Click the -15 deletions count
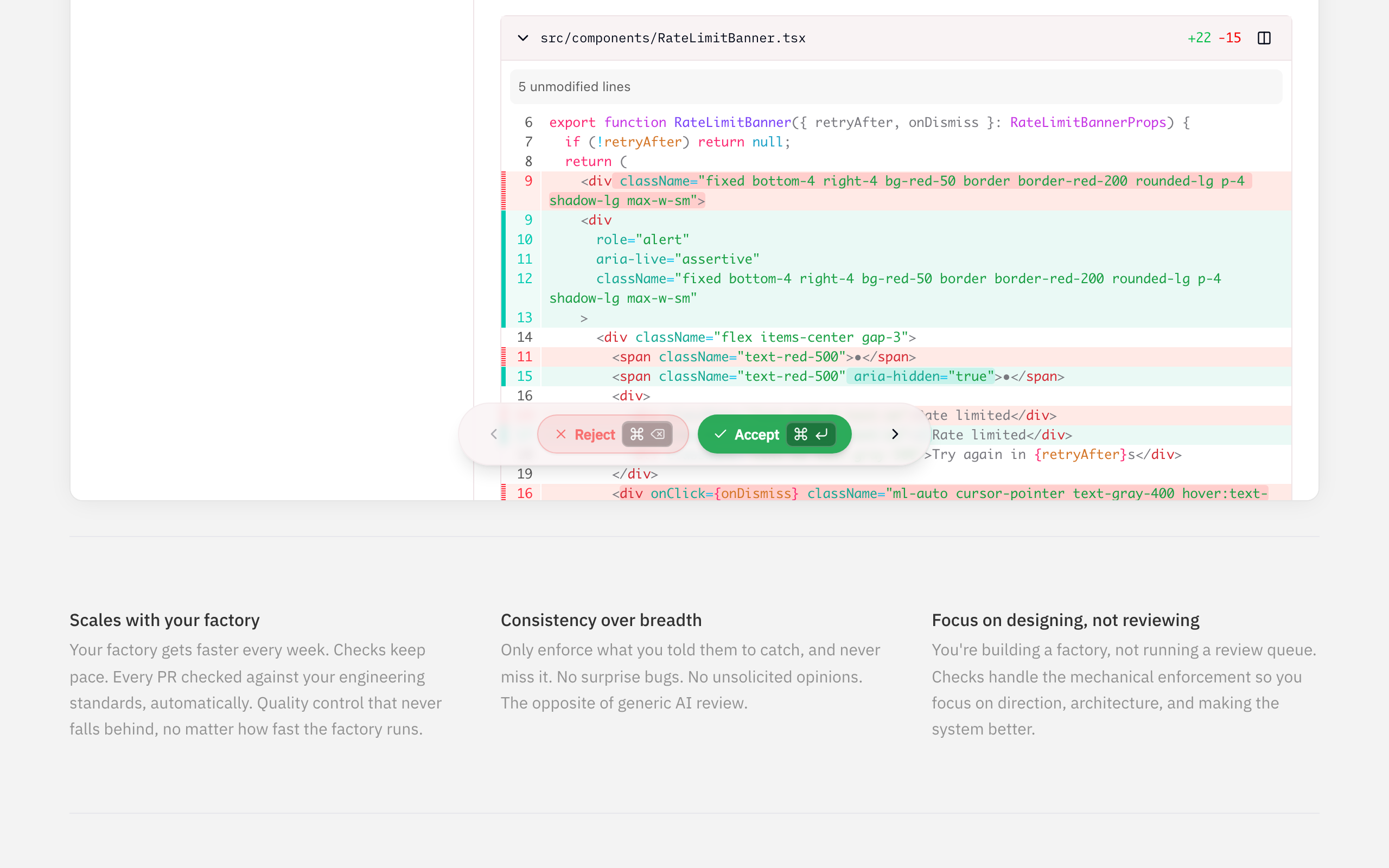This screenshot has height=868, width=1389. pyautogui.click(x=1230, y=38)
